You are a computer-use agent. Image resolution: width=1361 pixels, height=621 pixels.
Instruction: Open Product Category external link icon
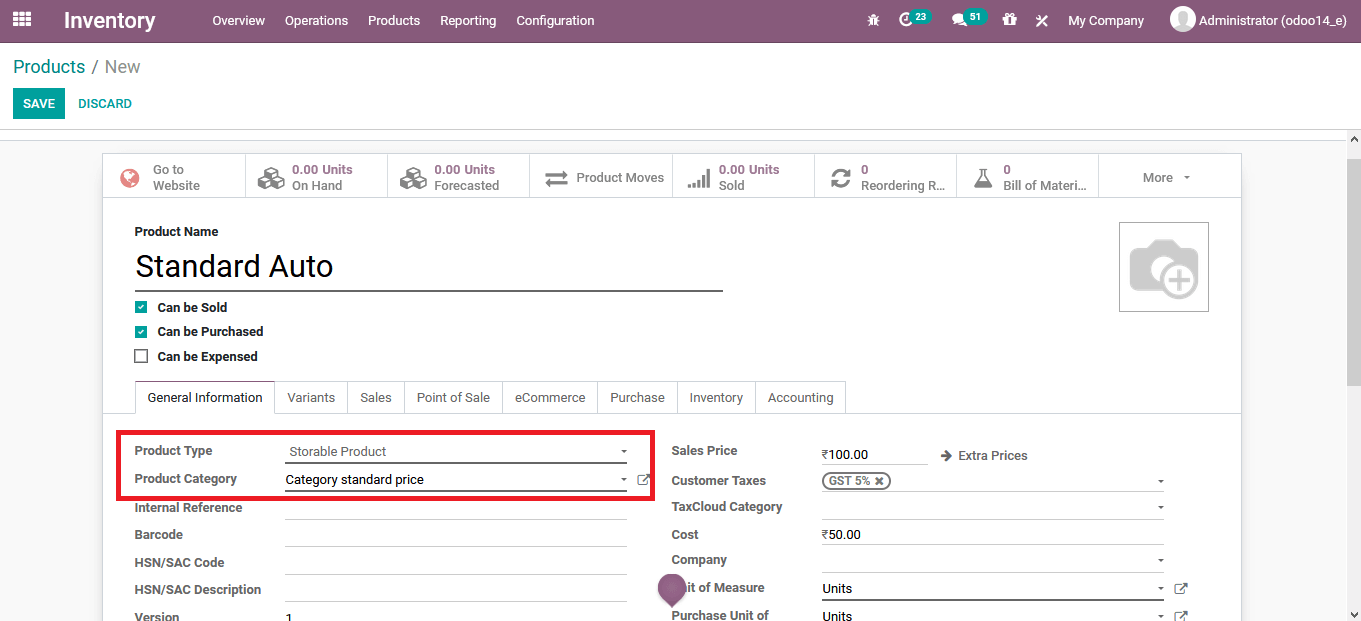click(643, 480)
